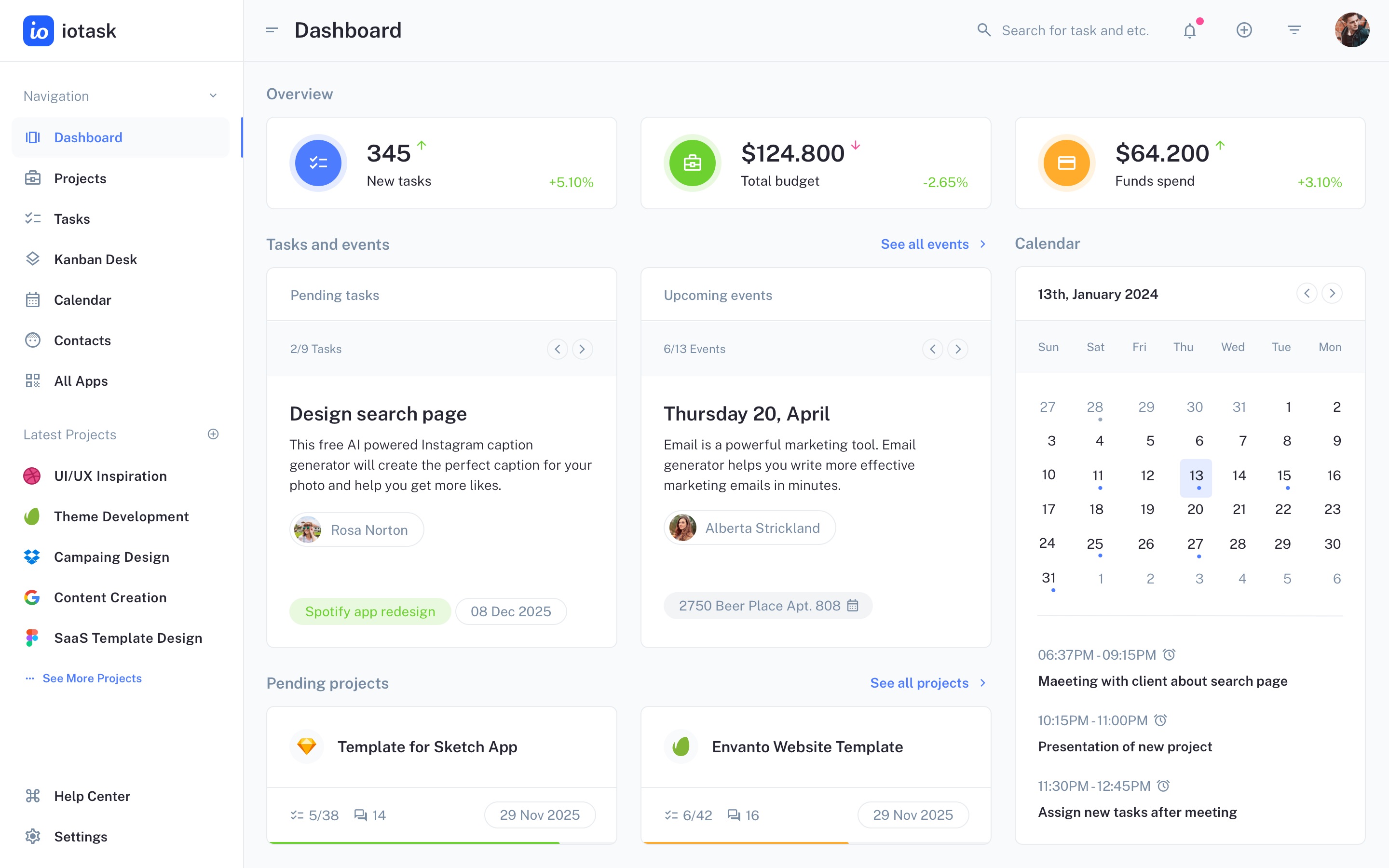Click See More Projects link
The image size is (1389, 868).
pos(92,678)
